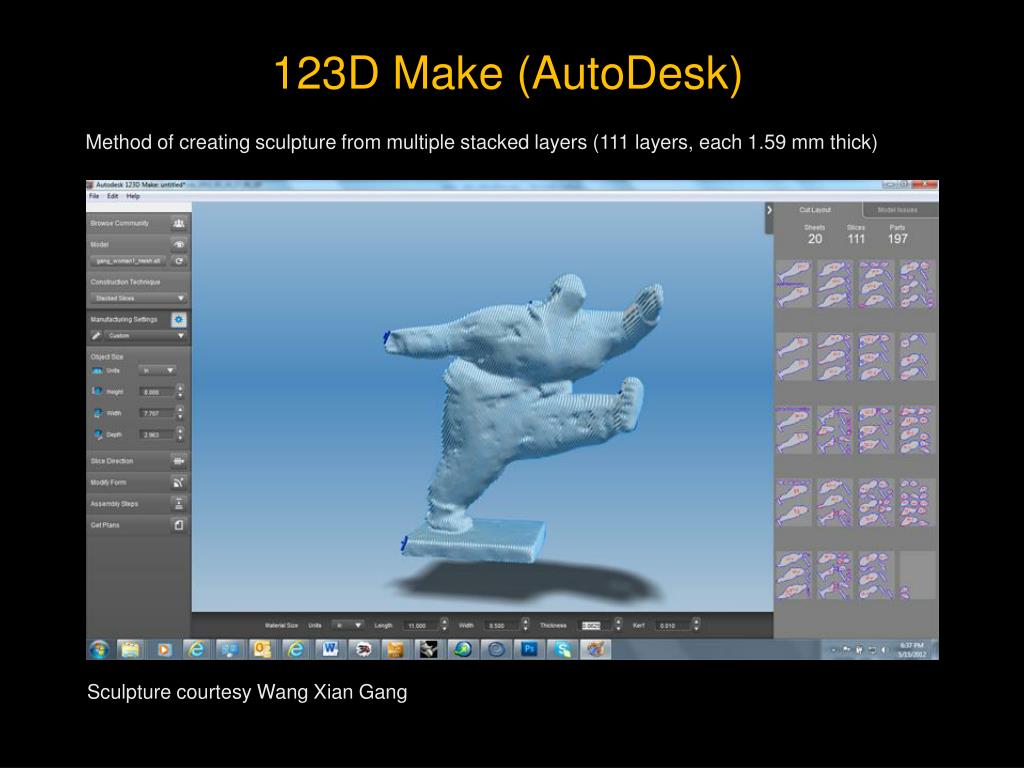Click the Length stepper arrows
The height and width of the screenshot is (768, 1024).
coord(445,625)
